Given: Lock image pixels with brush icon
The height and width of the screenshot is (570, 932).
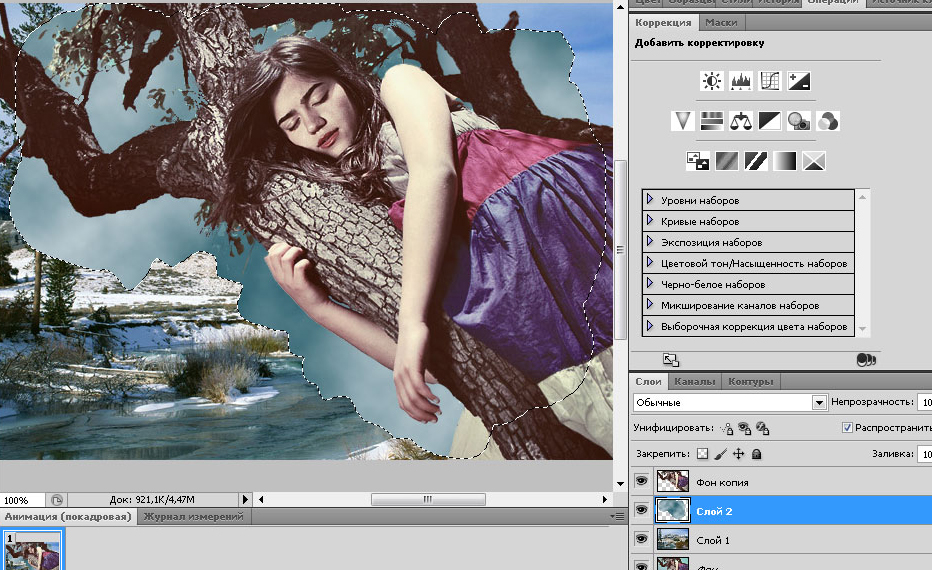Looking at the screenshot, I should [x=720, y=454].
